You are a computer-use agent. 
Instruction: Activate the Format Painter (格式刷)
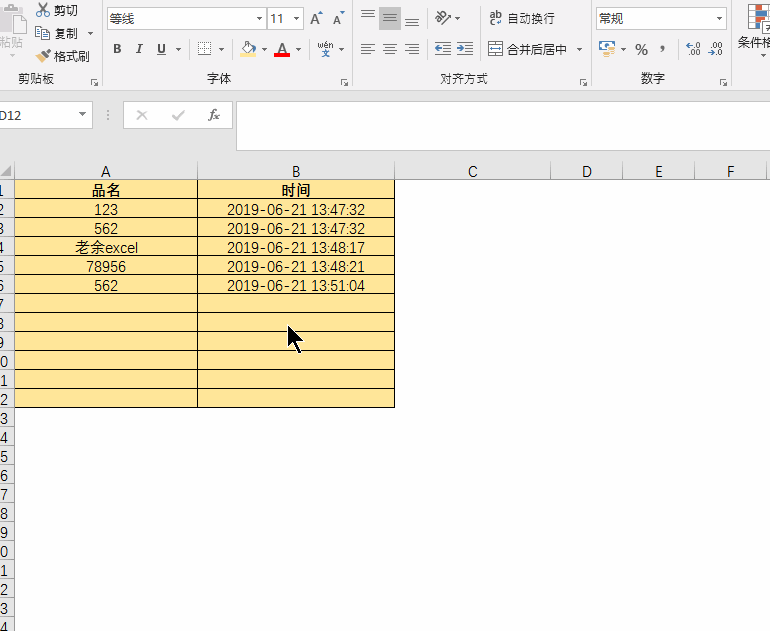pyautogui.click(x=63, y=56)
